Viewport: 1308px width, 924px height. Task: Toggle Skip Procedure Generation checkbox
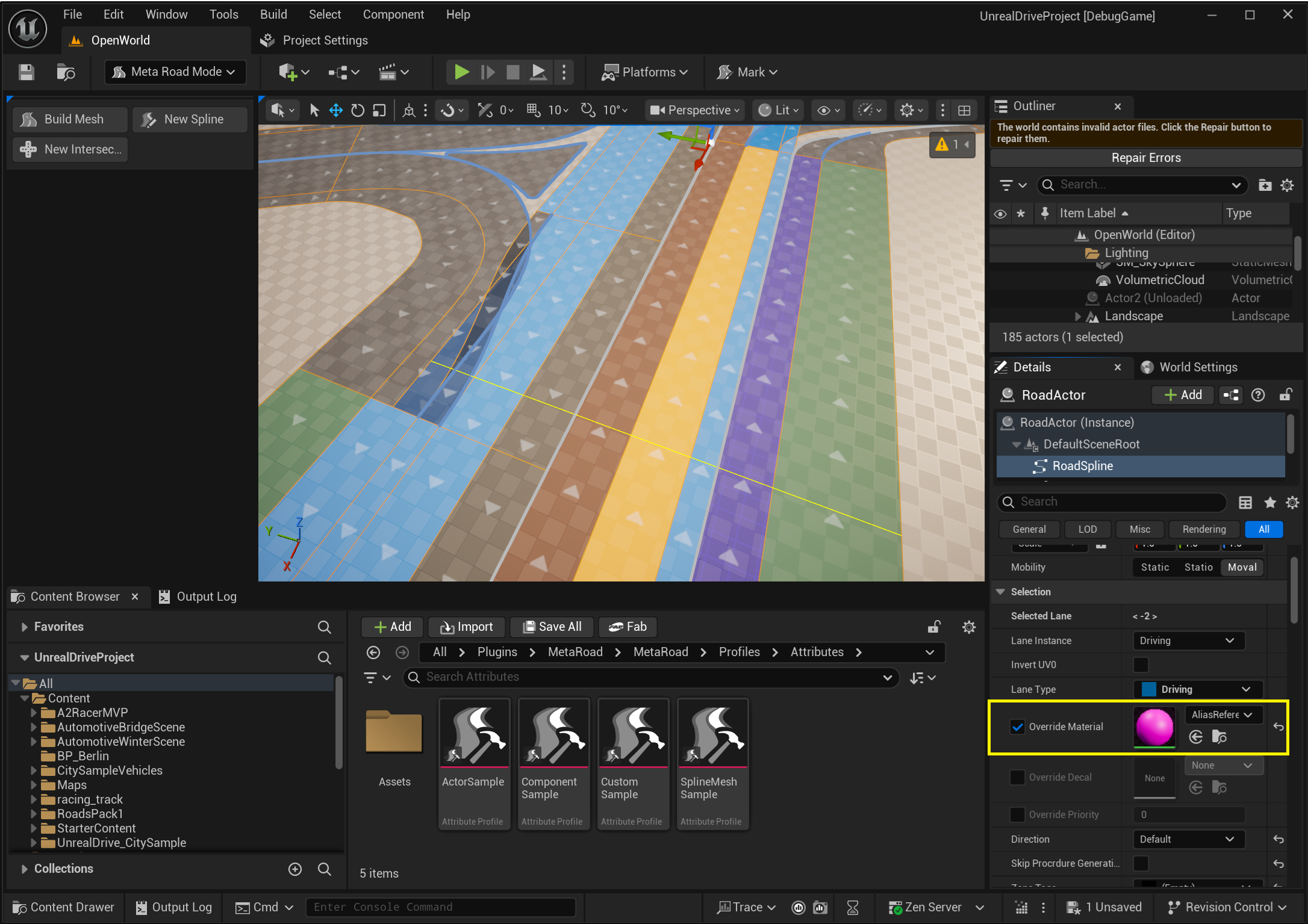coord(1141,864)
